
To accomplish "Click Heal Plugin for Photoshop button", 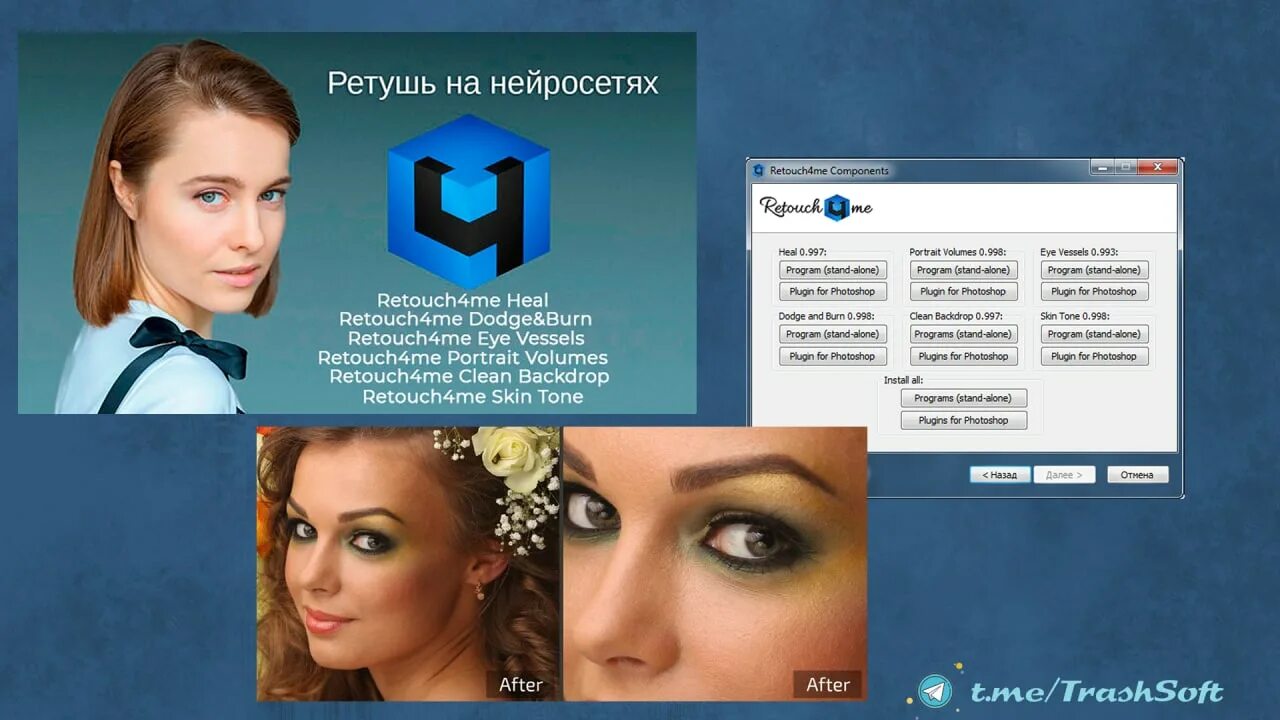I will [832, 292].
